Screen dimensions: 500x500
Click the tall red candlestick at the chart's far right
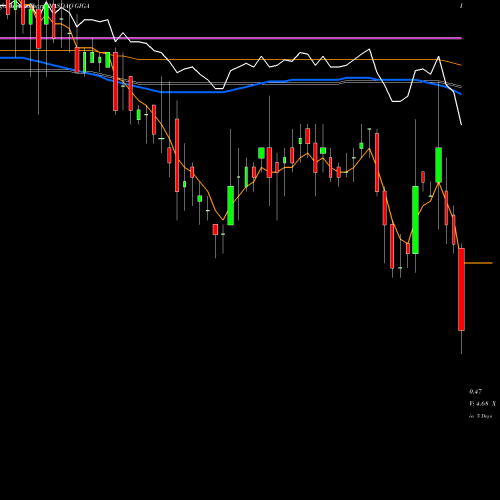461,289
